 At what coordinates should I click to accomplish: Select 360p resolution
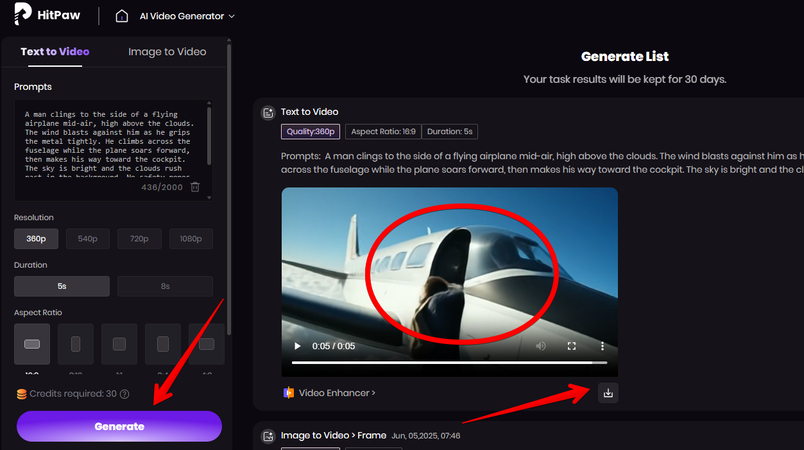(x=36, y=239)
